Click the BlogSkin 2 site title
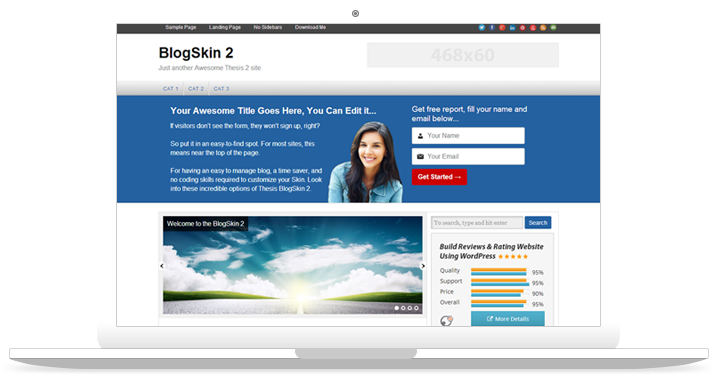 coord(196,53)
